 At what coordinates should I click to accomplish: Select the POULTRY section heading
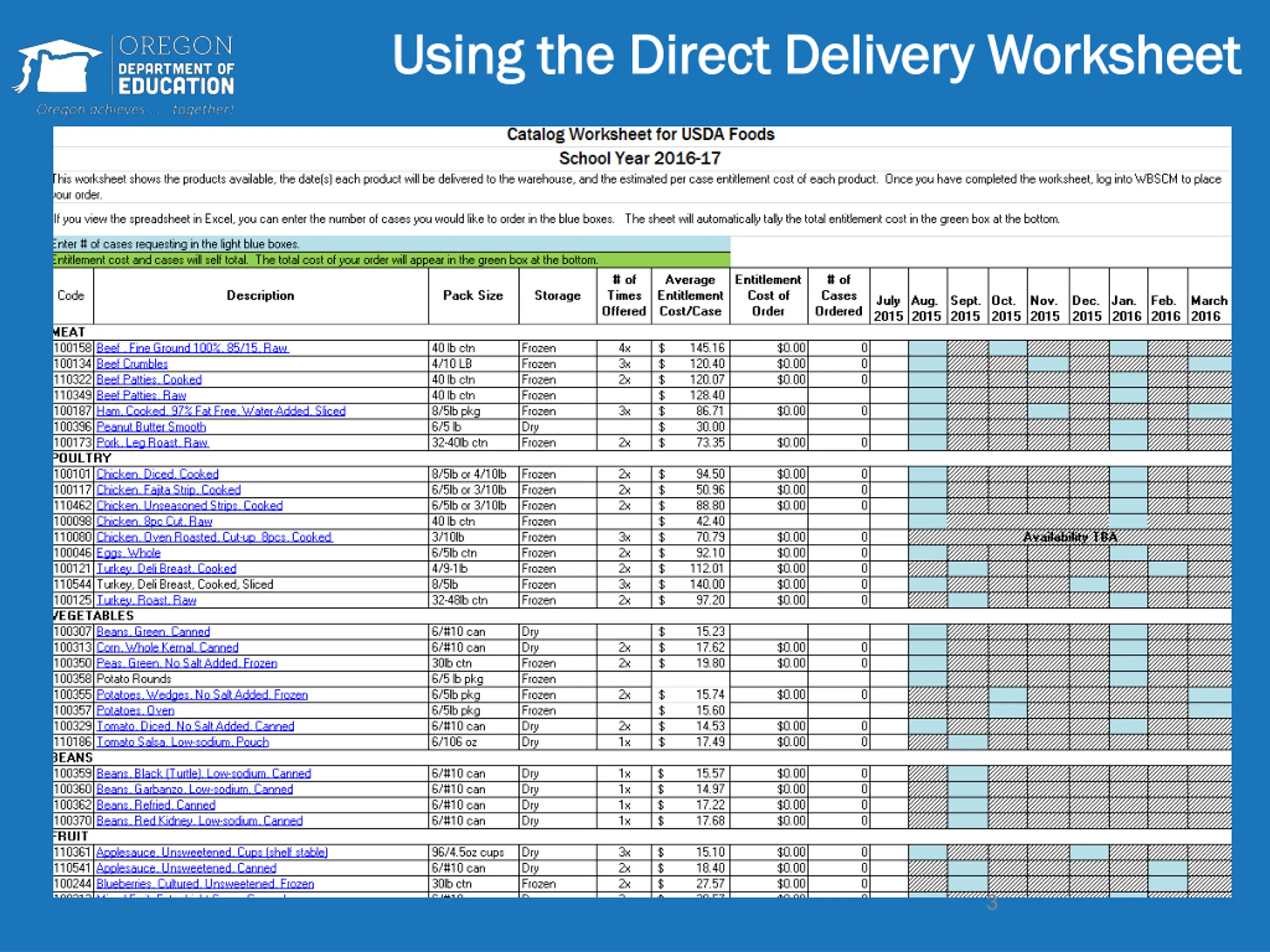pyautogui.click(x=82, y=458)
